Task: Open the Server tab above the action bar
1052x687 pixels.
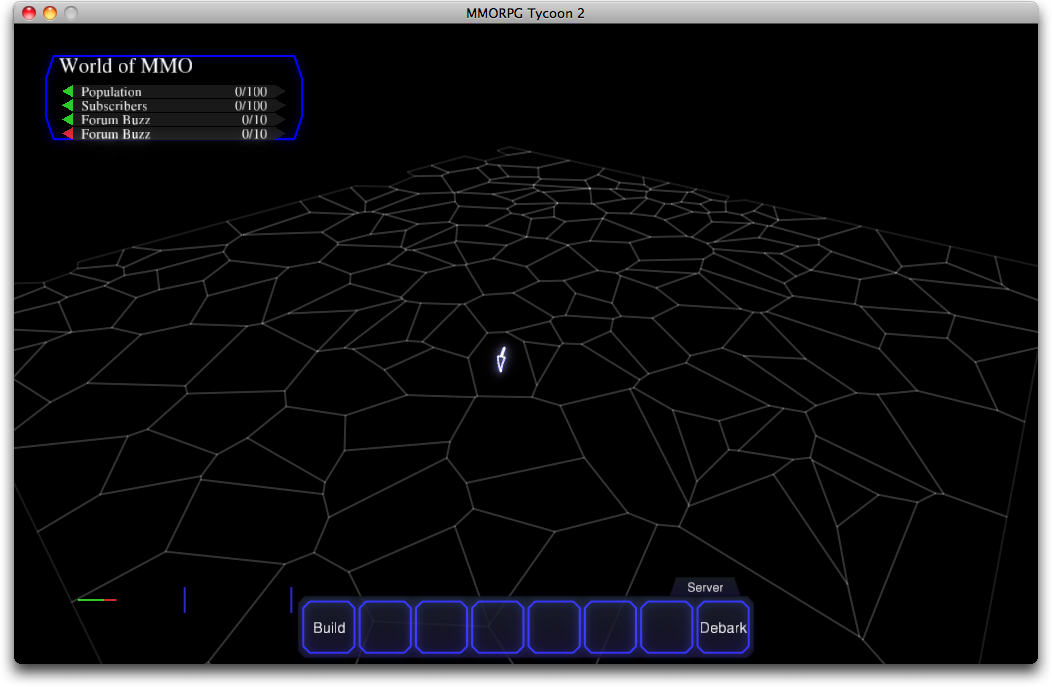Action: coord(705,587)
